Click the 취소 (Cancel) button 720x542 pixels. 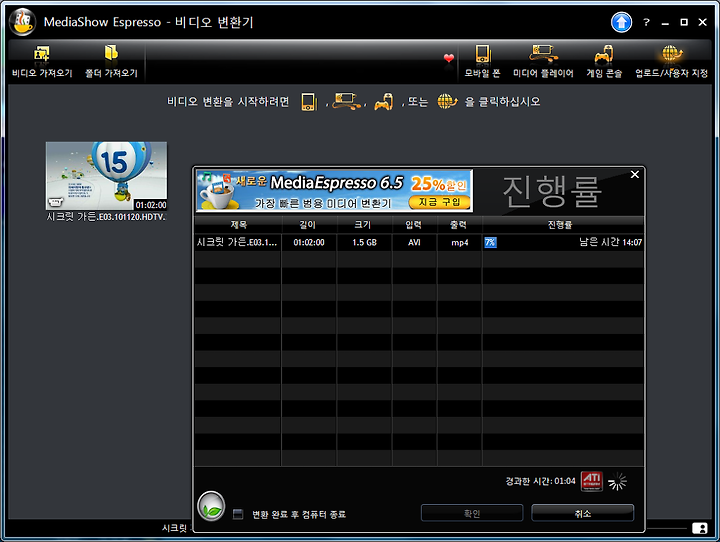tap(583, 513)
